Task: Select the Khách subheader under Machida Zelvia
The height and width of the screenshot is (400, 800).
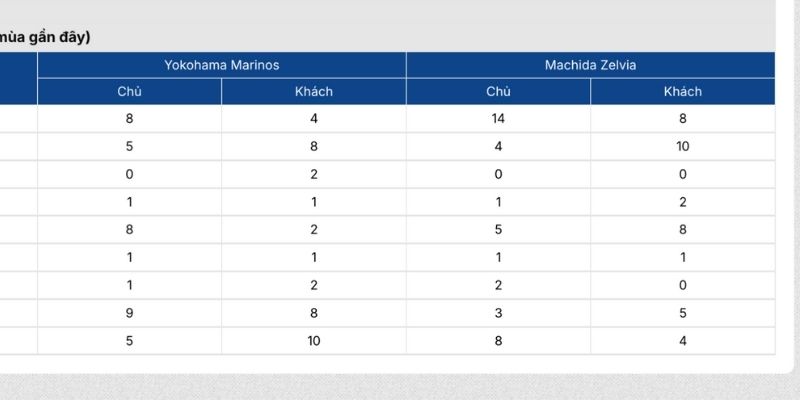Action: point(683,91)
